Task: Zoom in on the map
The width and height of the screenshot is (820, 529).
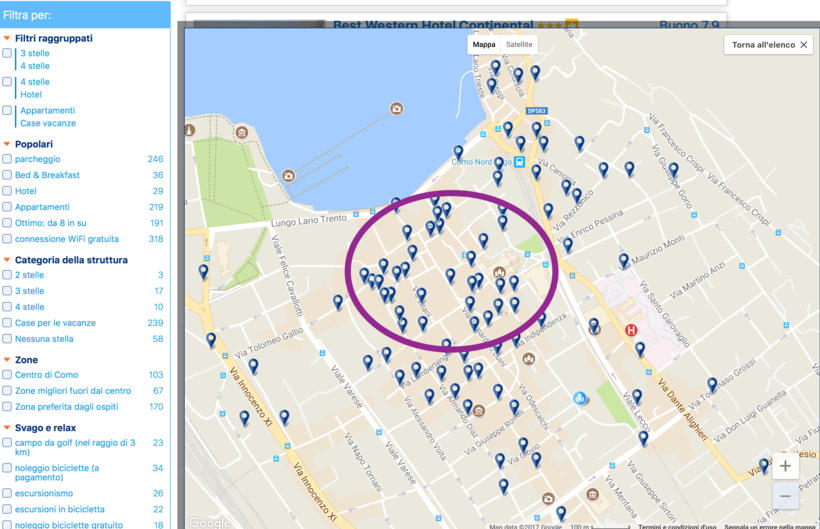Action: 785,466
